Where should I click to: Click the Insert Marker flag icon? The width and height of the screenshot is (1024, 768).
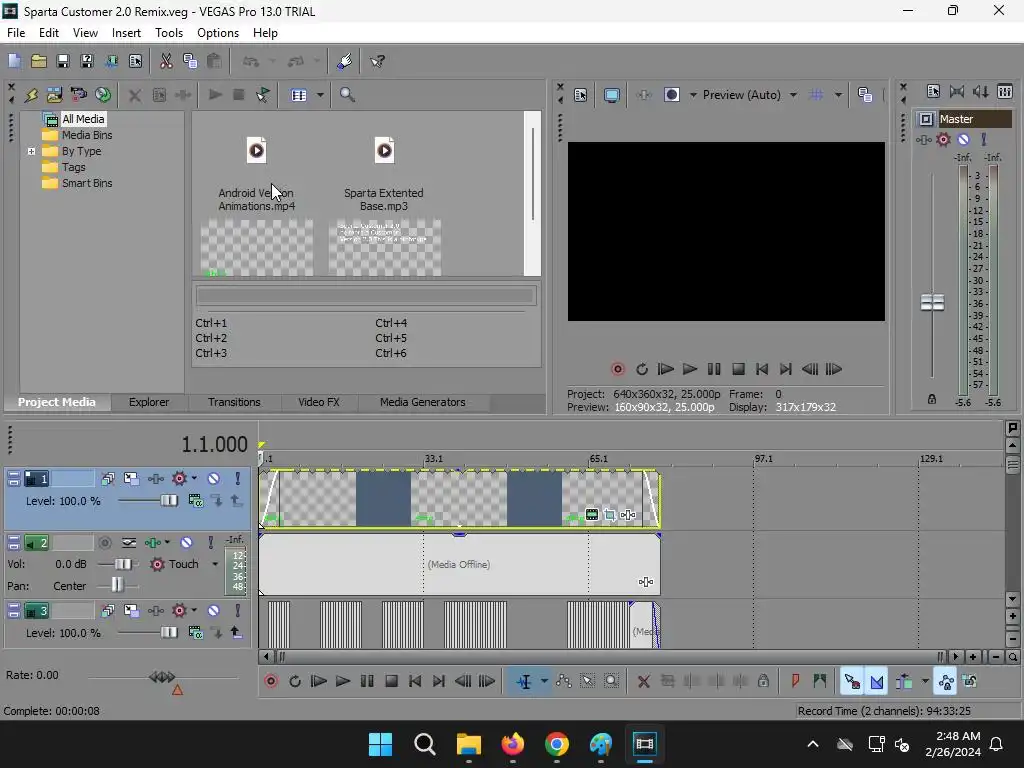(x=795, y=681)
